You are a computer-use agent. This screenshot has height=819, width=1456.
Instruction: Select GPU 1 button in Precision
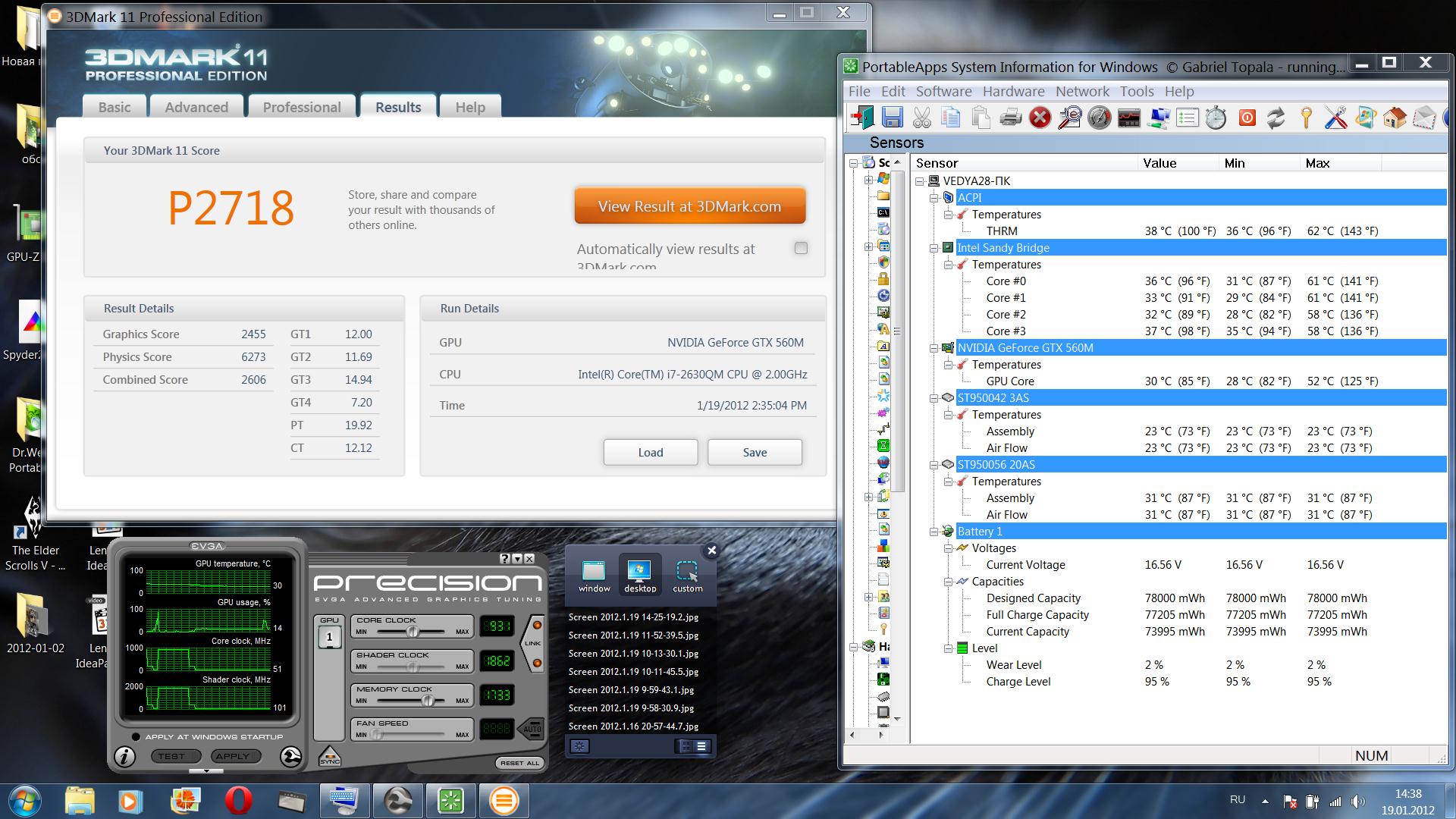coord(329,636)
